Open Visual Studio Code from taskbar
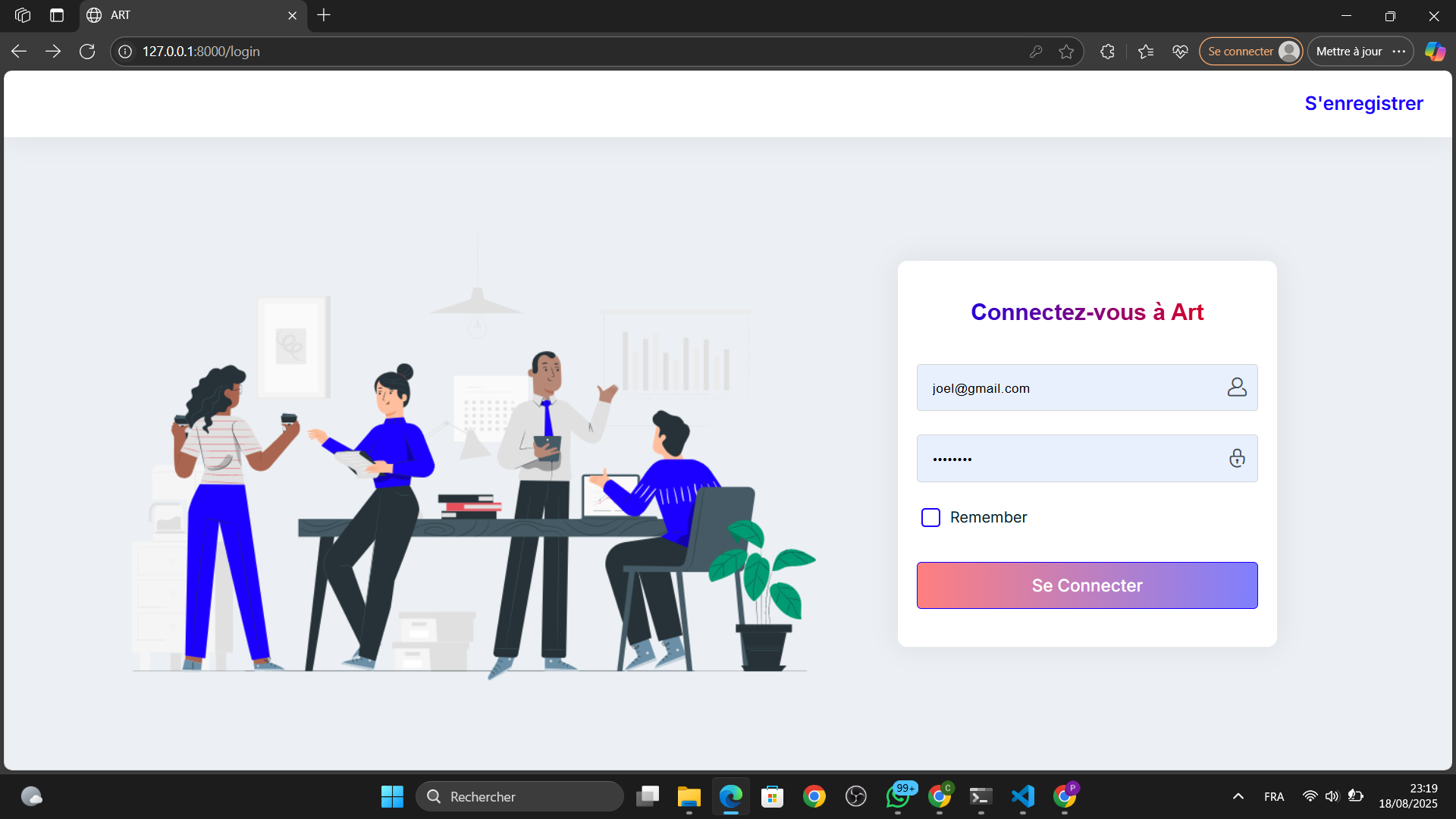This screenshot has height=819, width=1456. pyautogui.click(x=1022, y=796)
